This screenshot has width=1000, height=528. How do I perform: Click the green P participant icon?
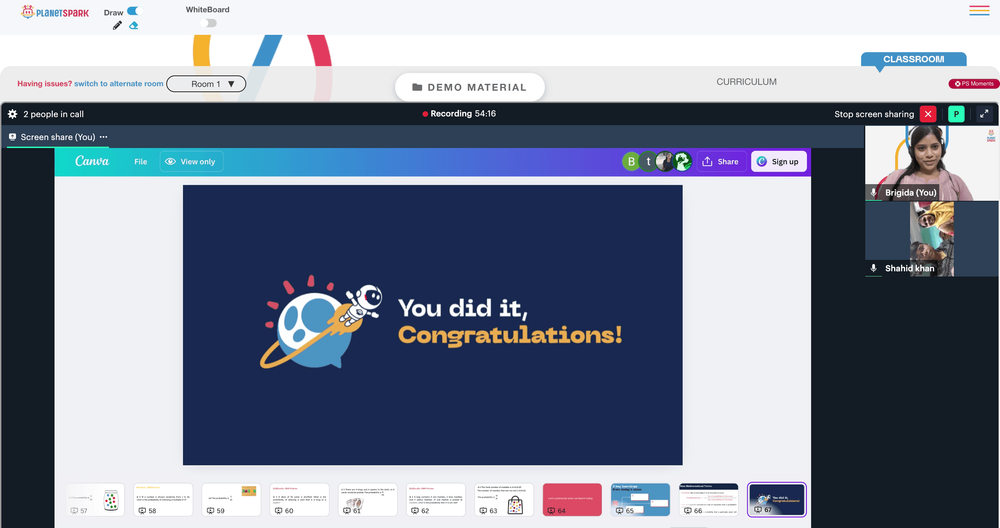click(x=956, y=114)
